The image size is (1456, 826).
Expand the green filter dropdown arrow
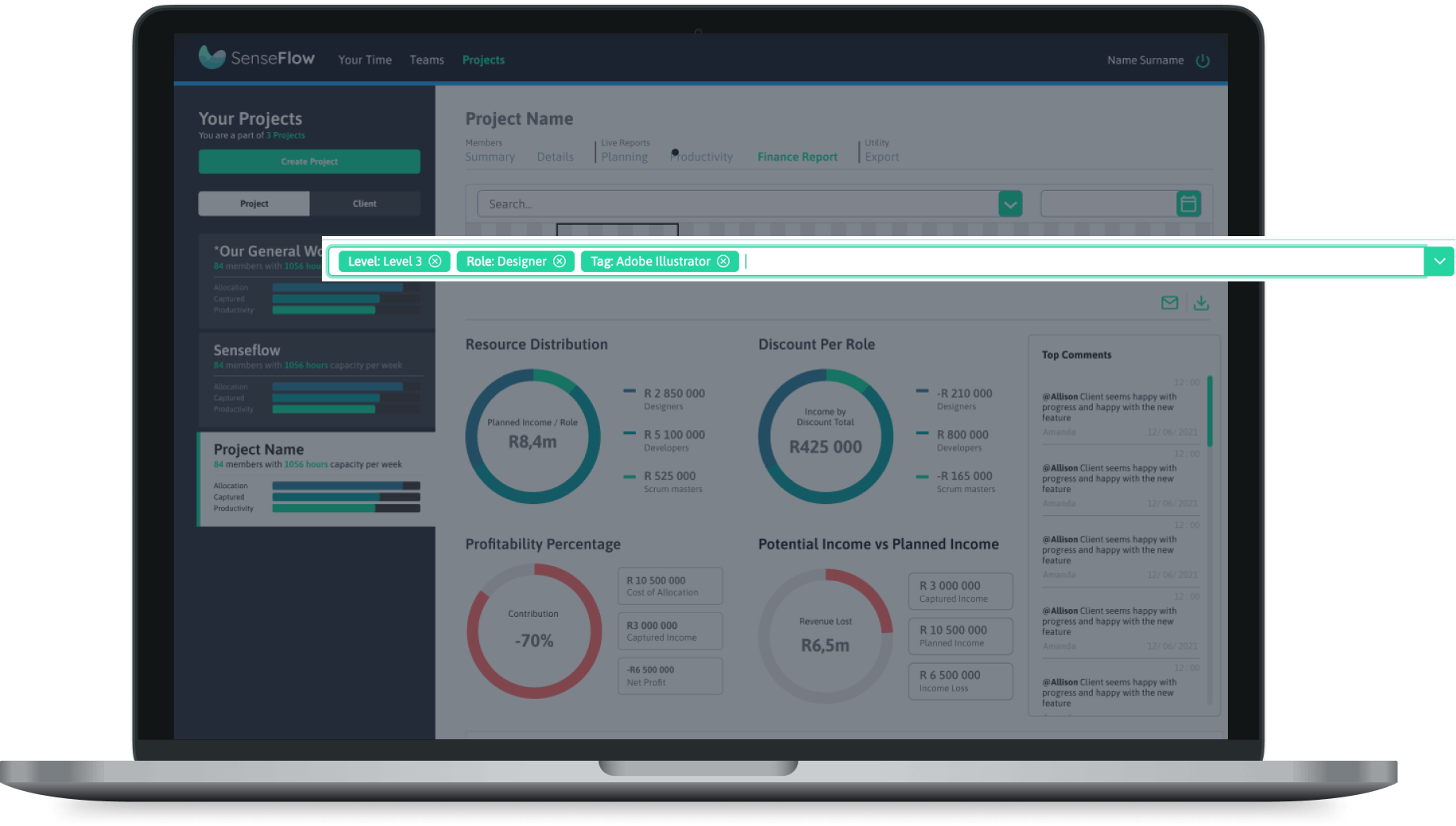[1439, 262]
